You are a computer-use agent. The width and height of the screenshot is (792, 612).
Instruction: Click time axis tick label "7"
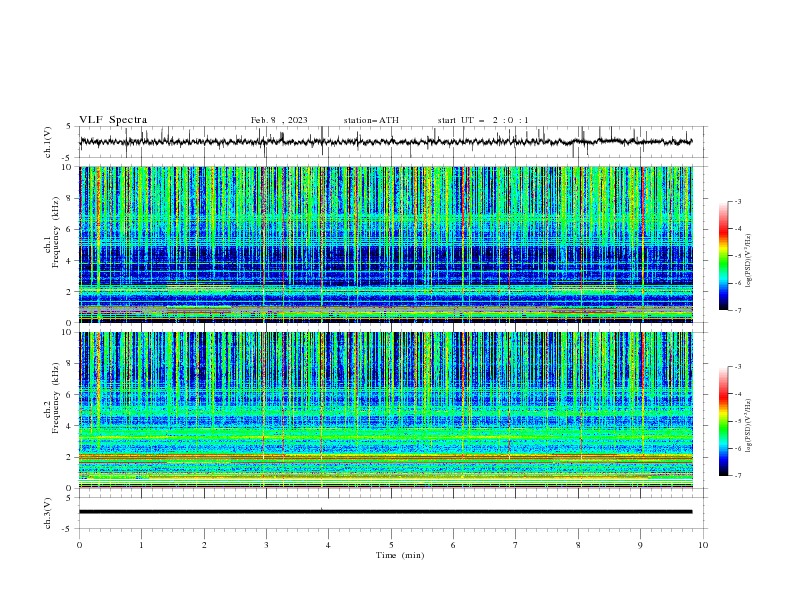click(x=516, y=545)
